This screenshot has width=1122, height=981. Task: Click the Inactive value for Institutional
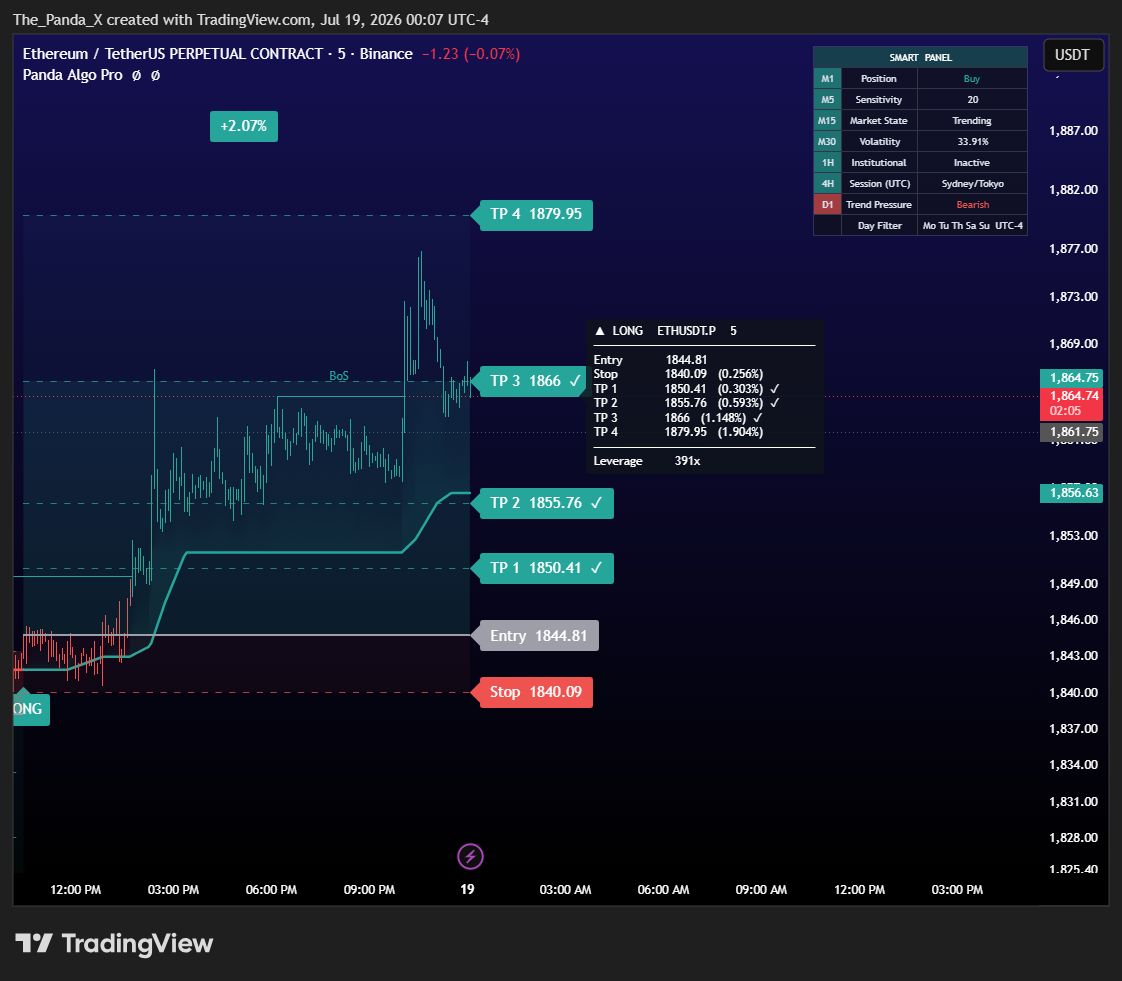(x=972, y=162)
